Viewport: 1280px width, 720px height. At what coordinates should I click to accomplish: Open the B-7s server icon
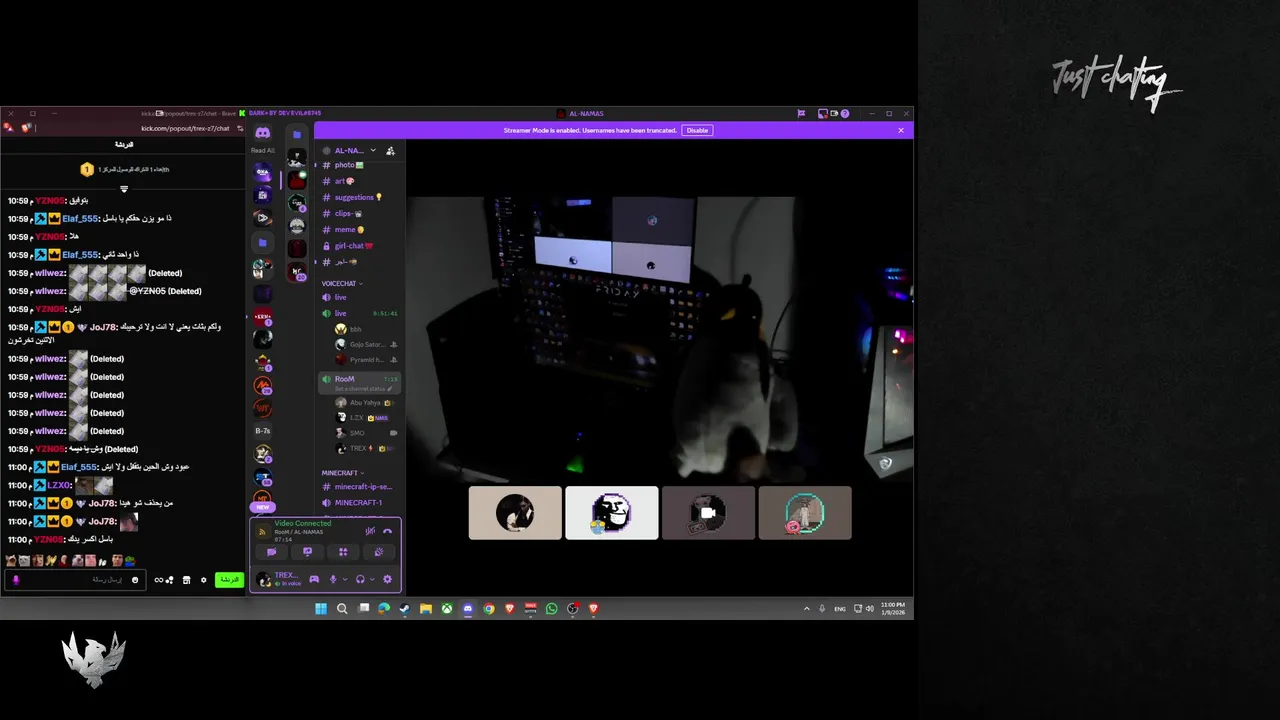pyautogui.click(x=262, y=431)
